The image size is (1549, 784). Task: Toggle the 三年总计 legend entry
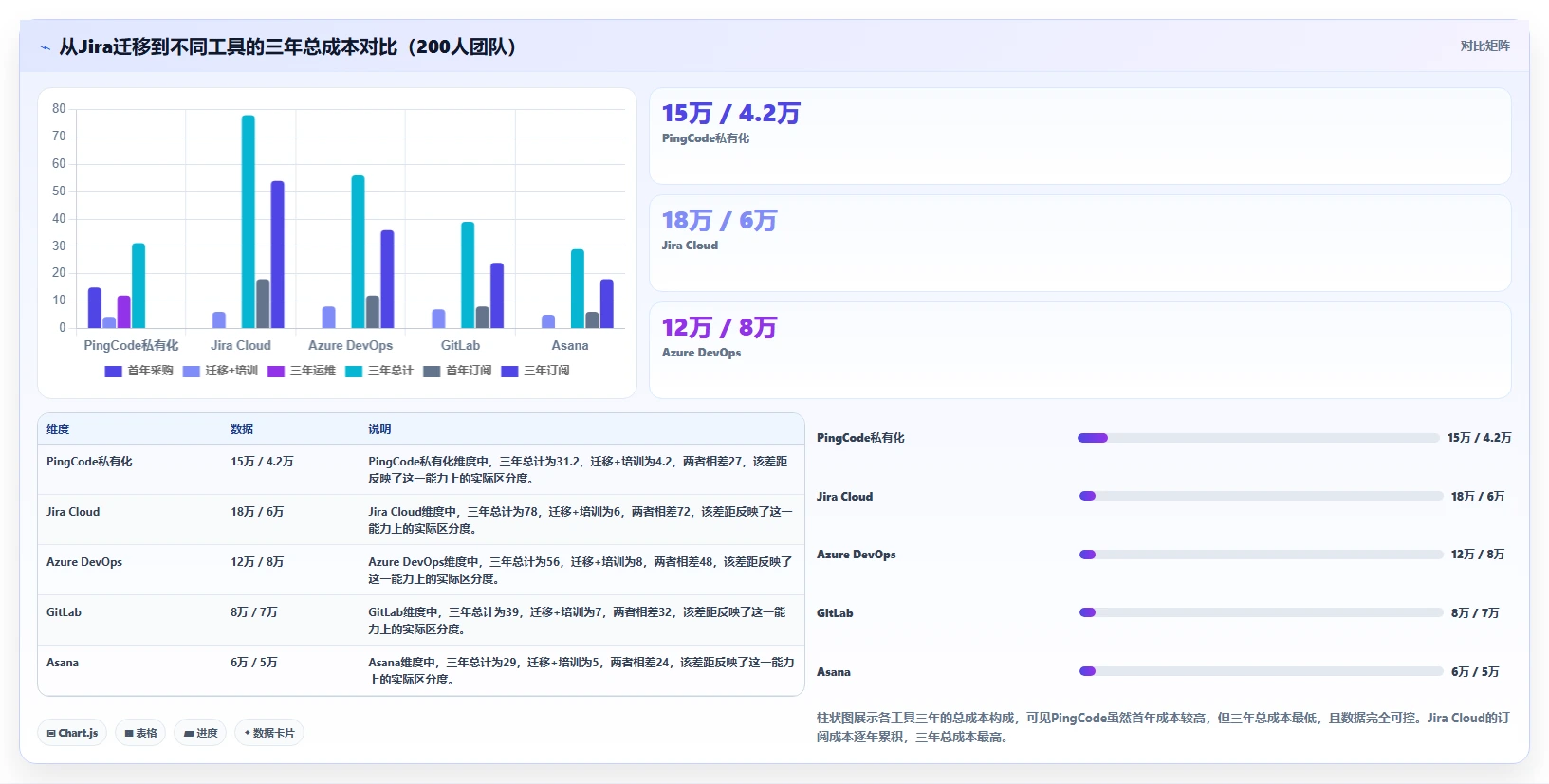click(379, 371)
